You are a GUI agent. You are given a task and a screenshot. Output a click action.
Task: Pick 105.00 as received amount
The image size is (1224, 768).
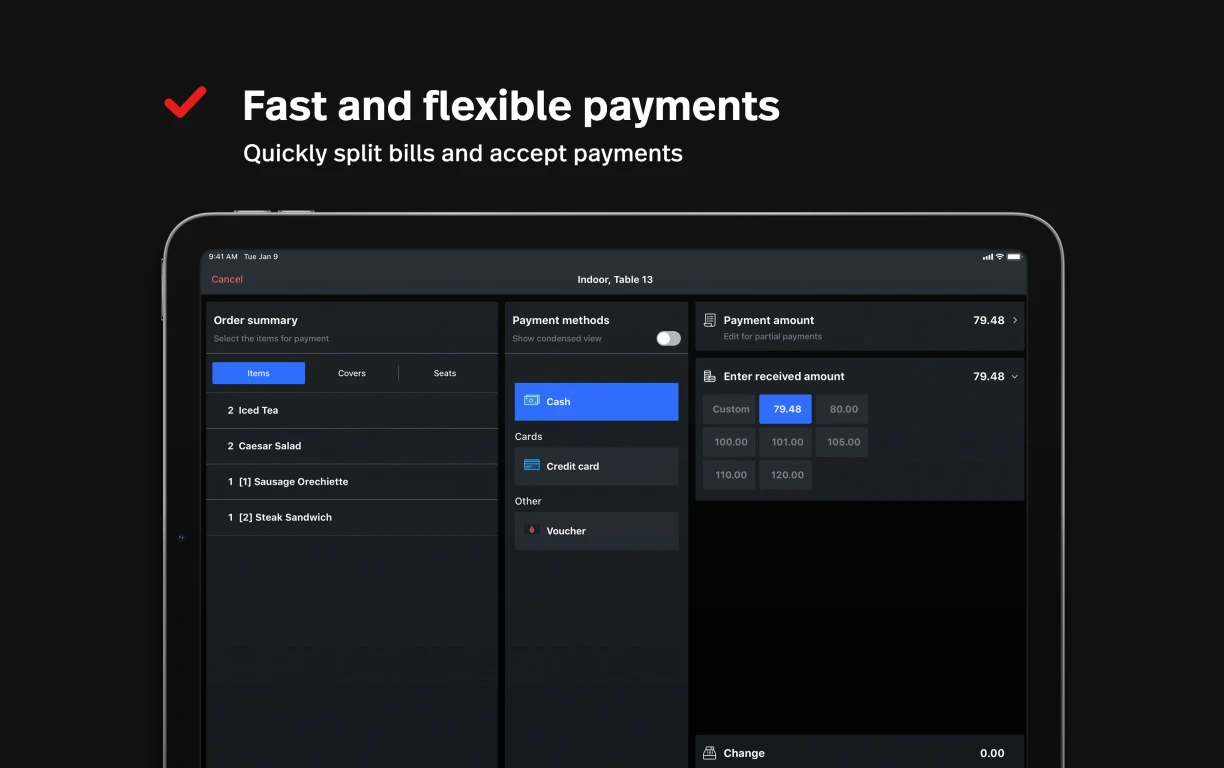(843, 442)
